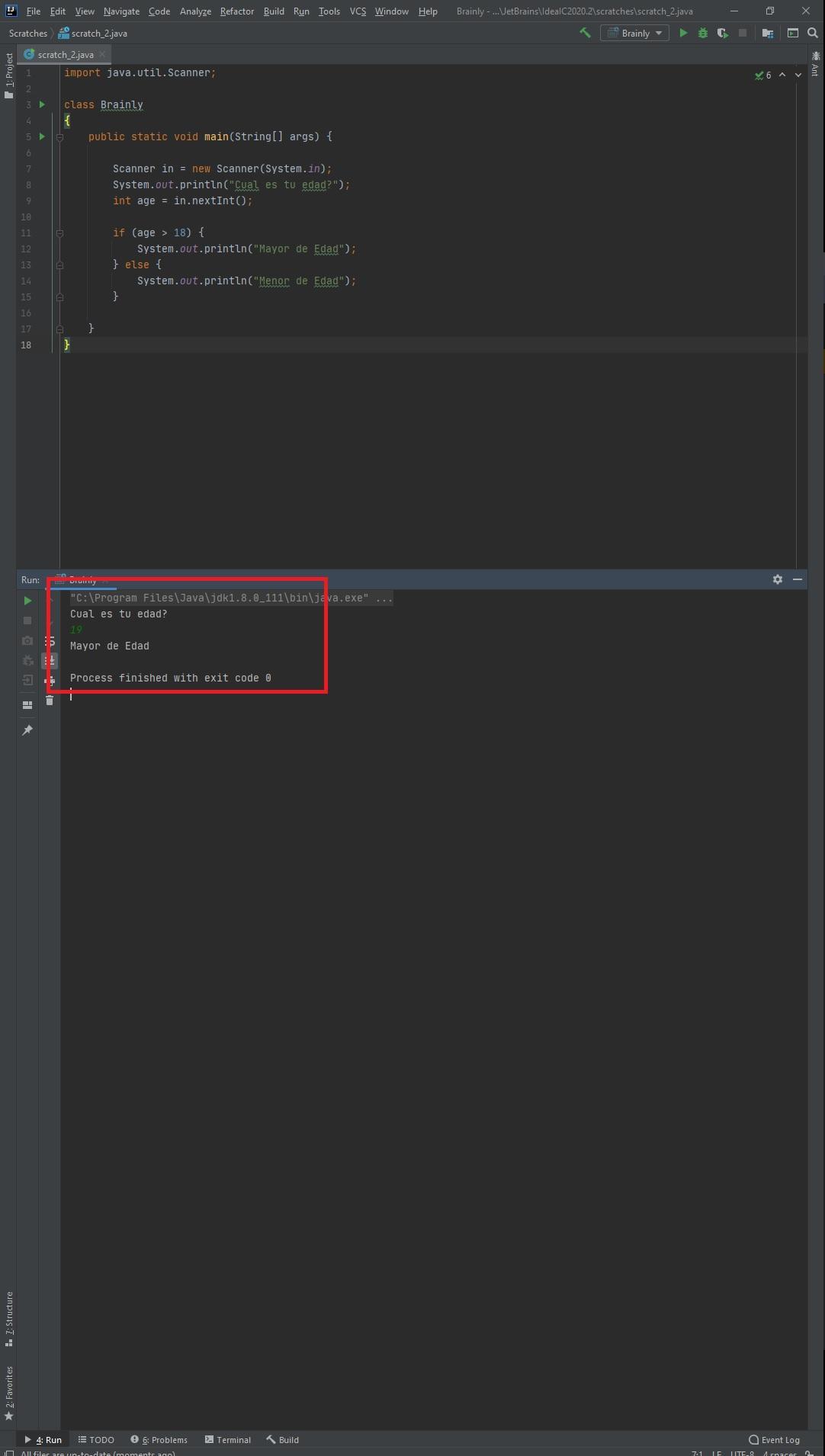Screen dimensions: 825x1456
Task: Open the Brainly run configuration dropdown
Action: pyautogui.click(x=634, y=34)
